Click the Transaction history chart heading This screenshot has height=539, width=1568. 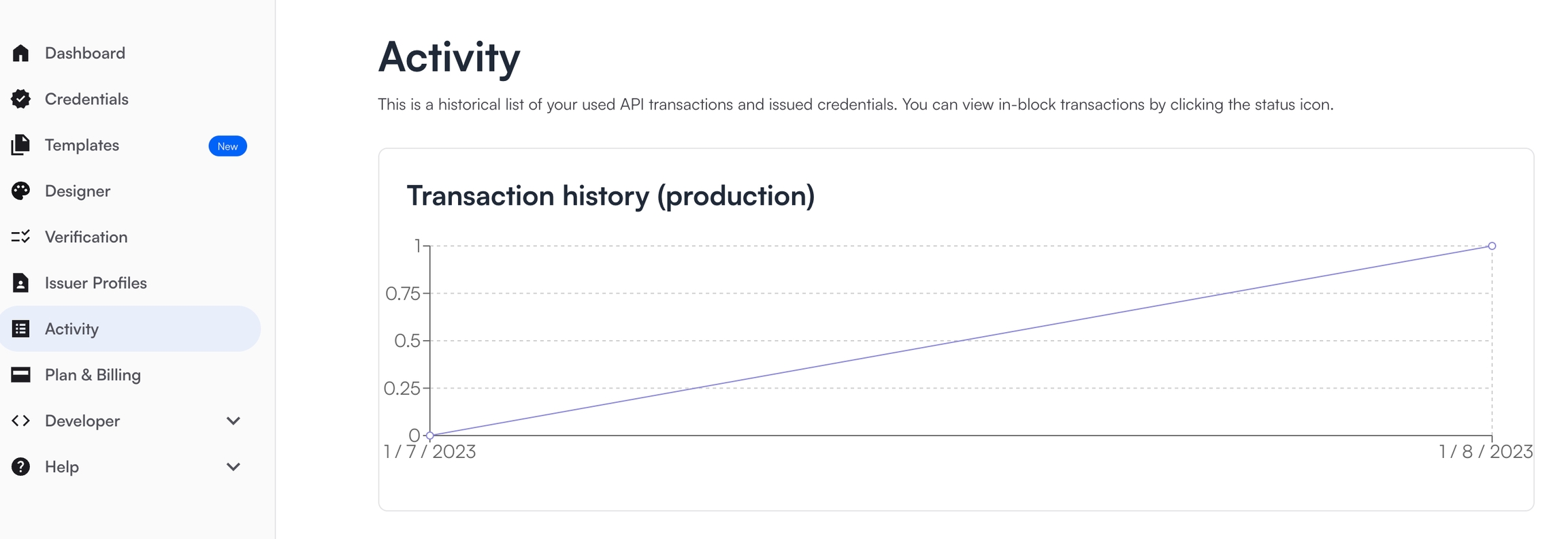610,196
